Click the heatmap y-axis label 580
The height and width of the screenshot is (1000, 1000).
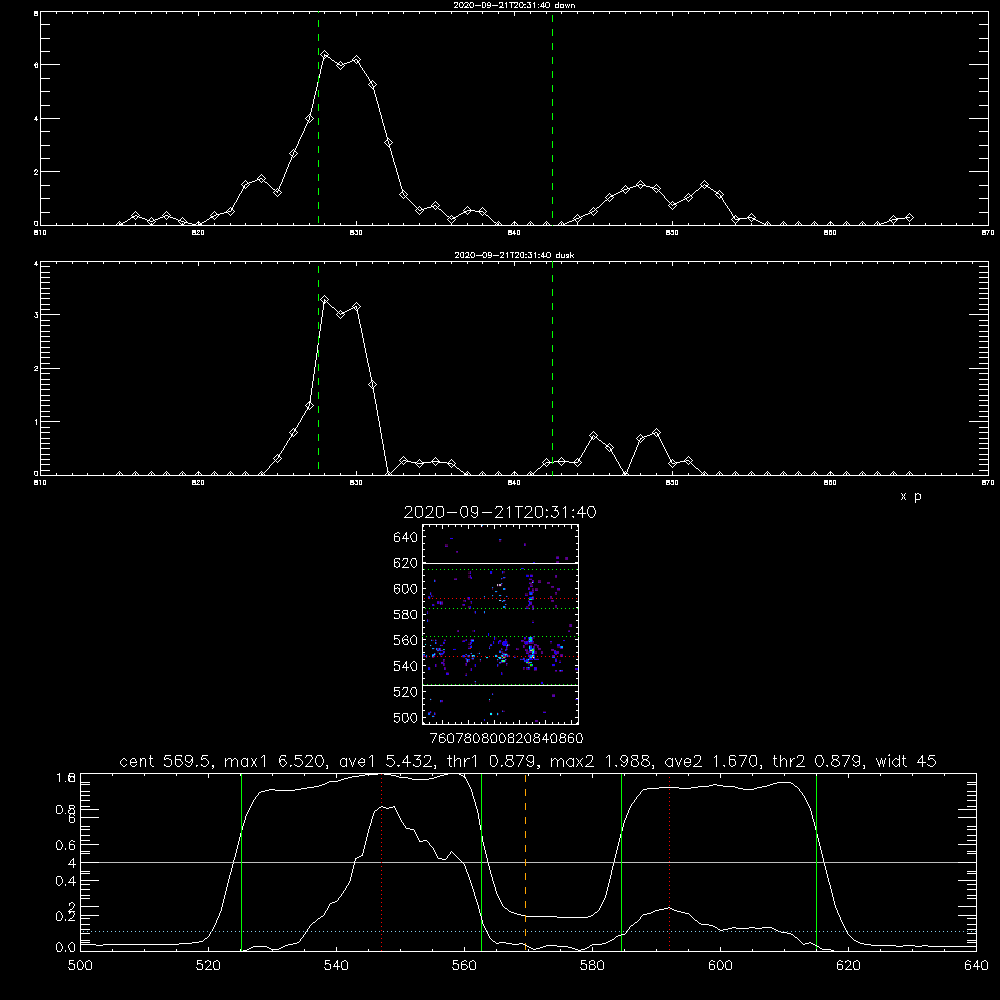[406, 614]
